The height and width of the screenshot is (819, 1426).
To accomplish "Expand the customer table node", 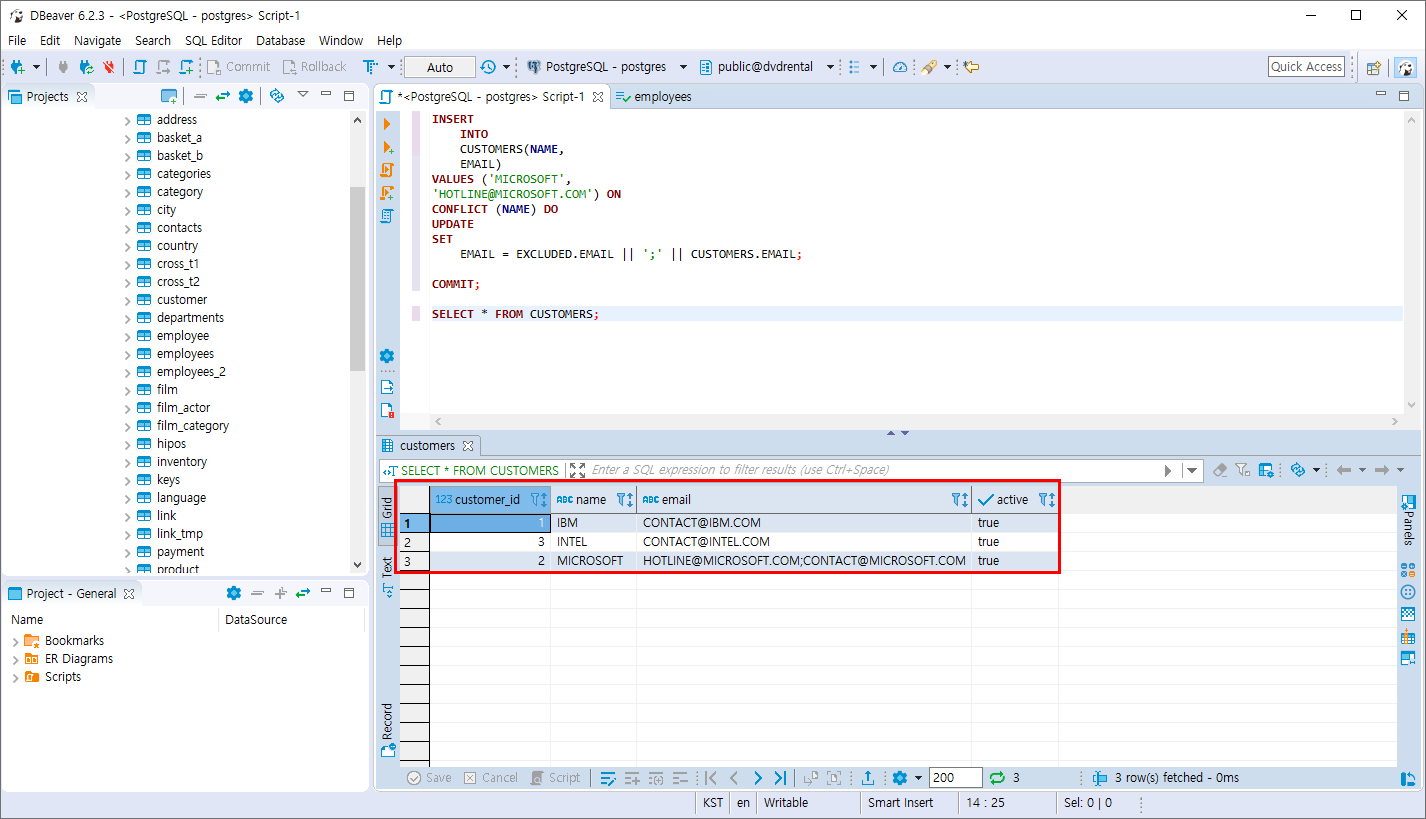I will [x=128, y=300].
